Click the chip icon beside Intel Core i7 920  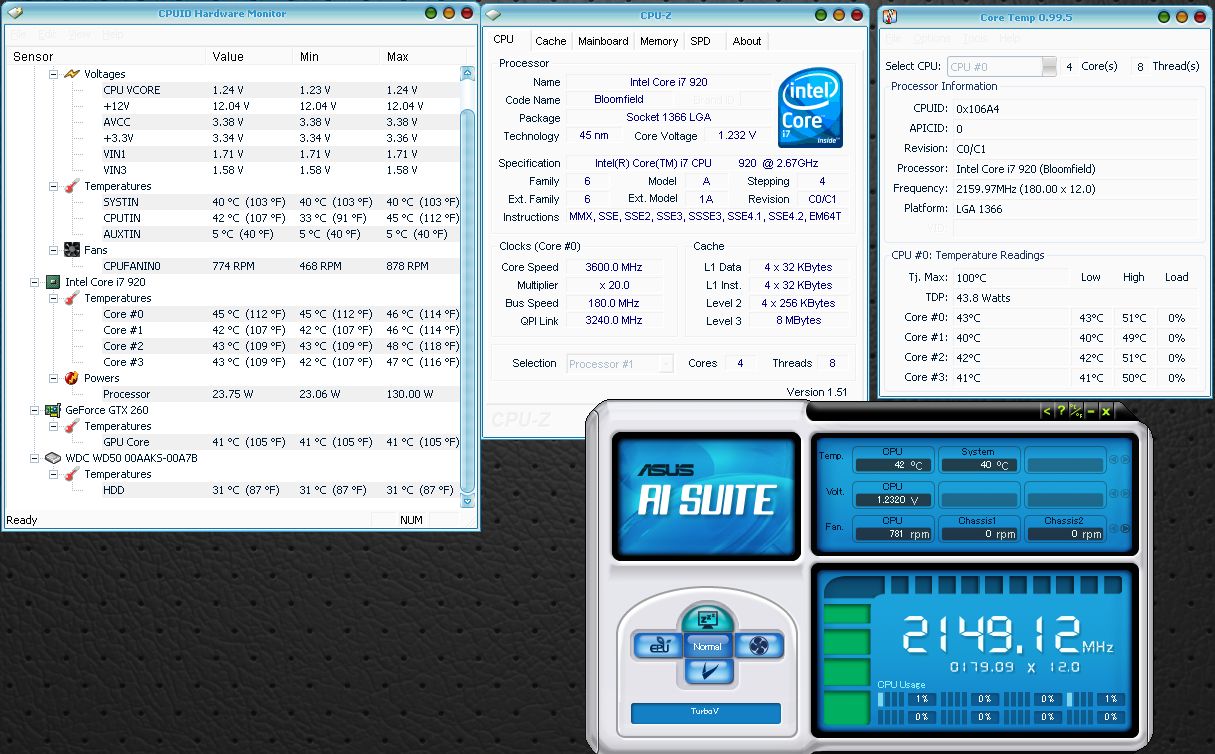(54, 282)
